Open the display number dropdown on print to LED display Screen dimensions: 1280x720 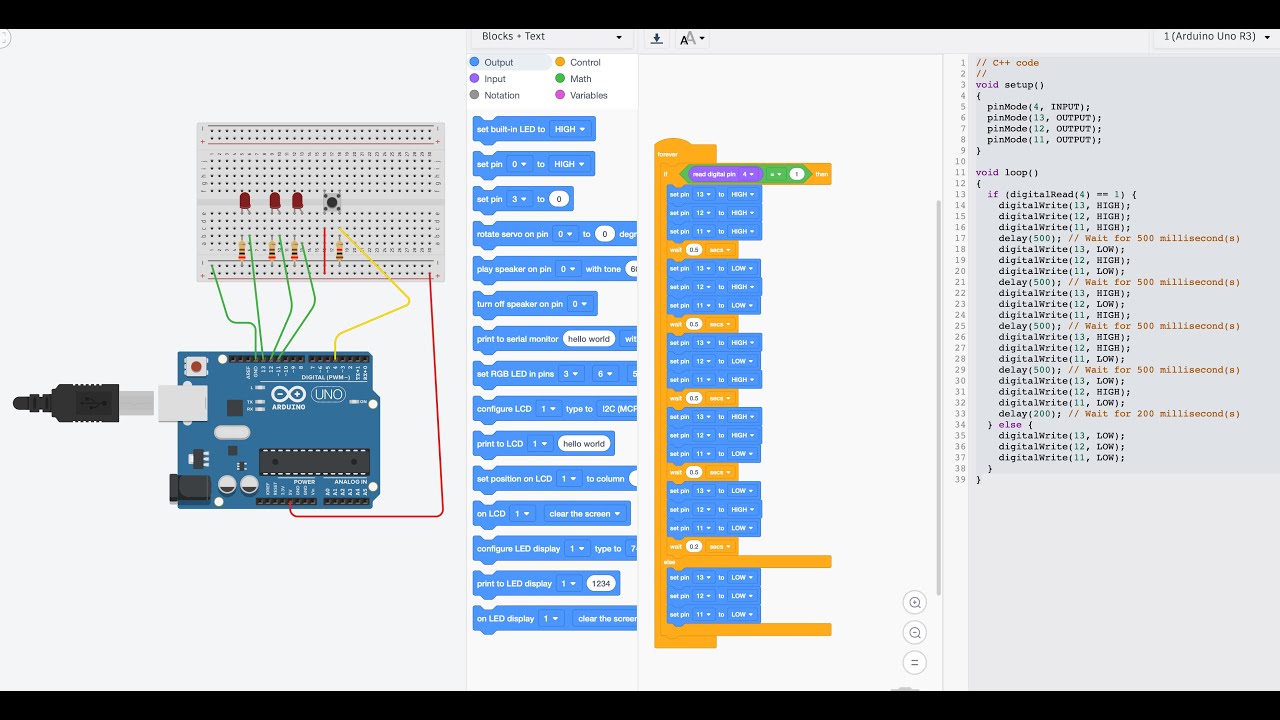569,584
